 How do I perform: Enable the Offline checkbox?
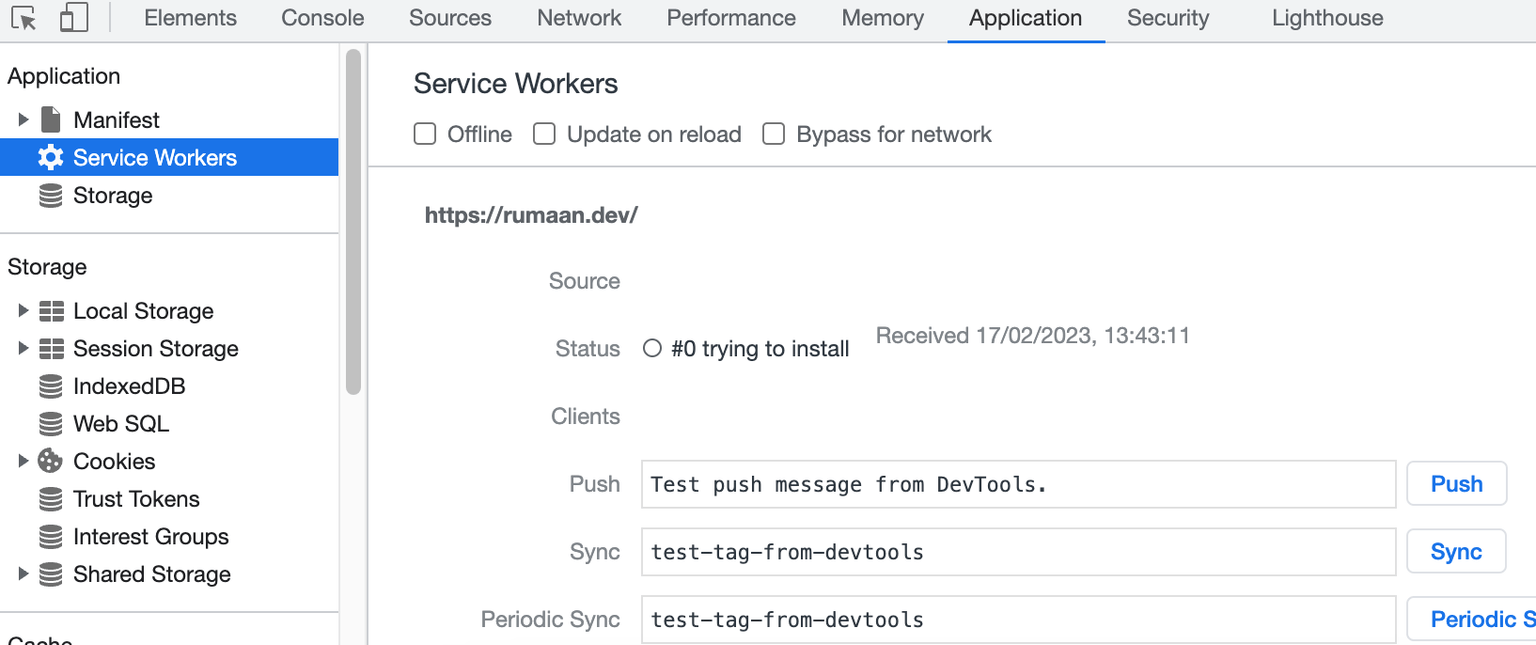(425, 134)
